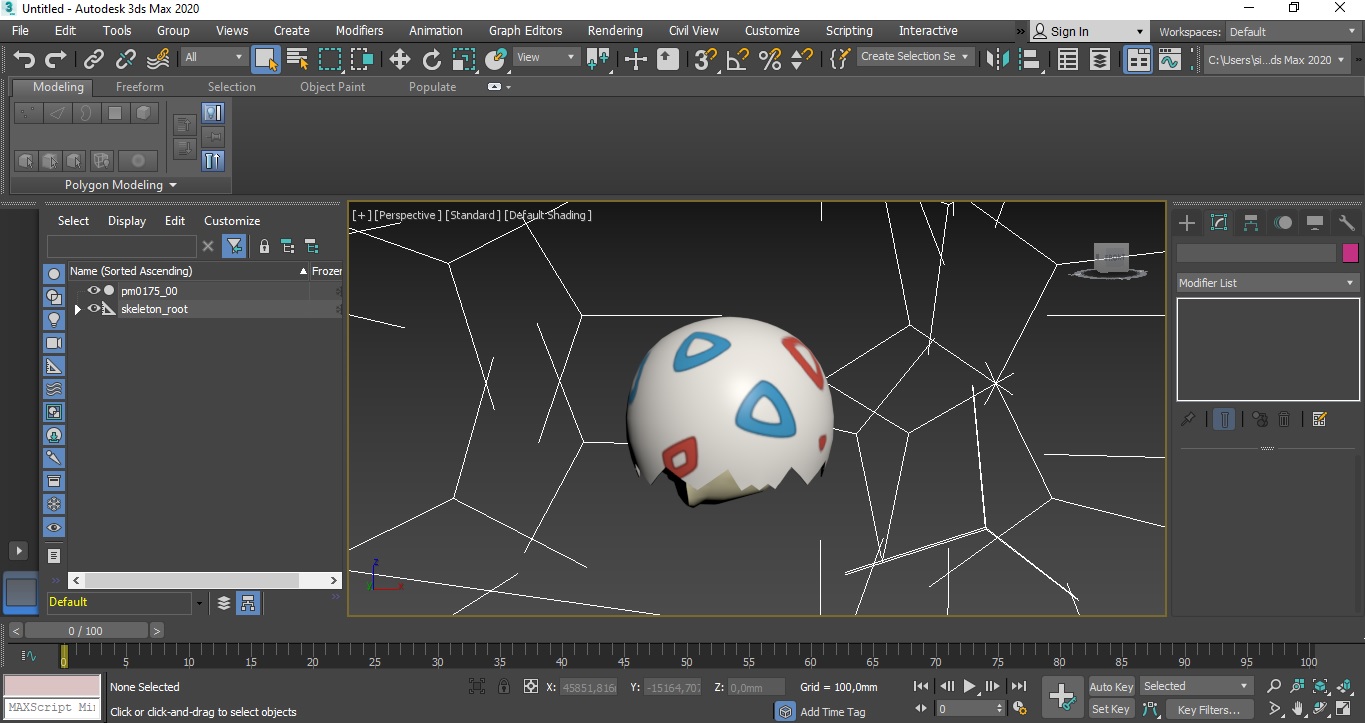Click the Pan View hand icon
The width and height of the screenshot is (1365, 723).
coord(1298,710)
